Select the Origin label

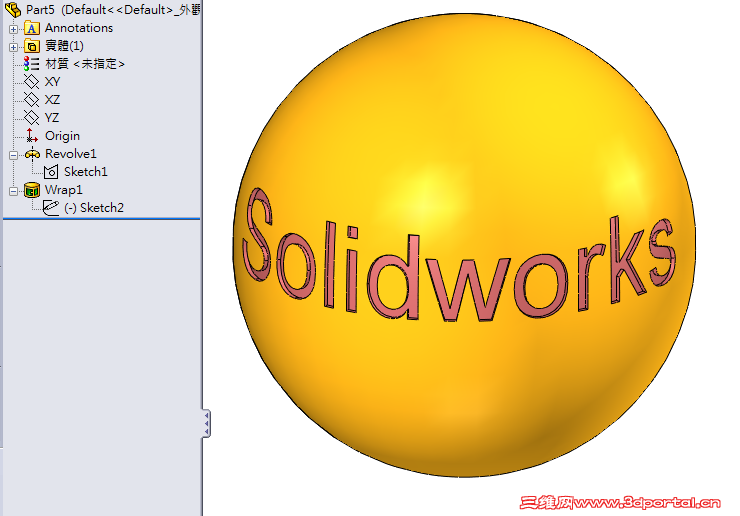(62, 136)
